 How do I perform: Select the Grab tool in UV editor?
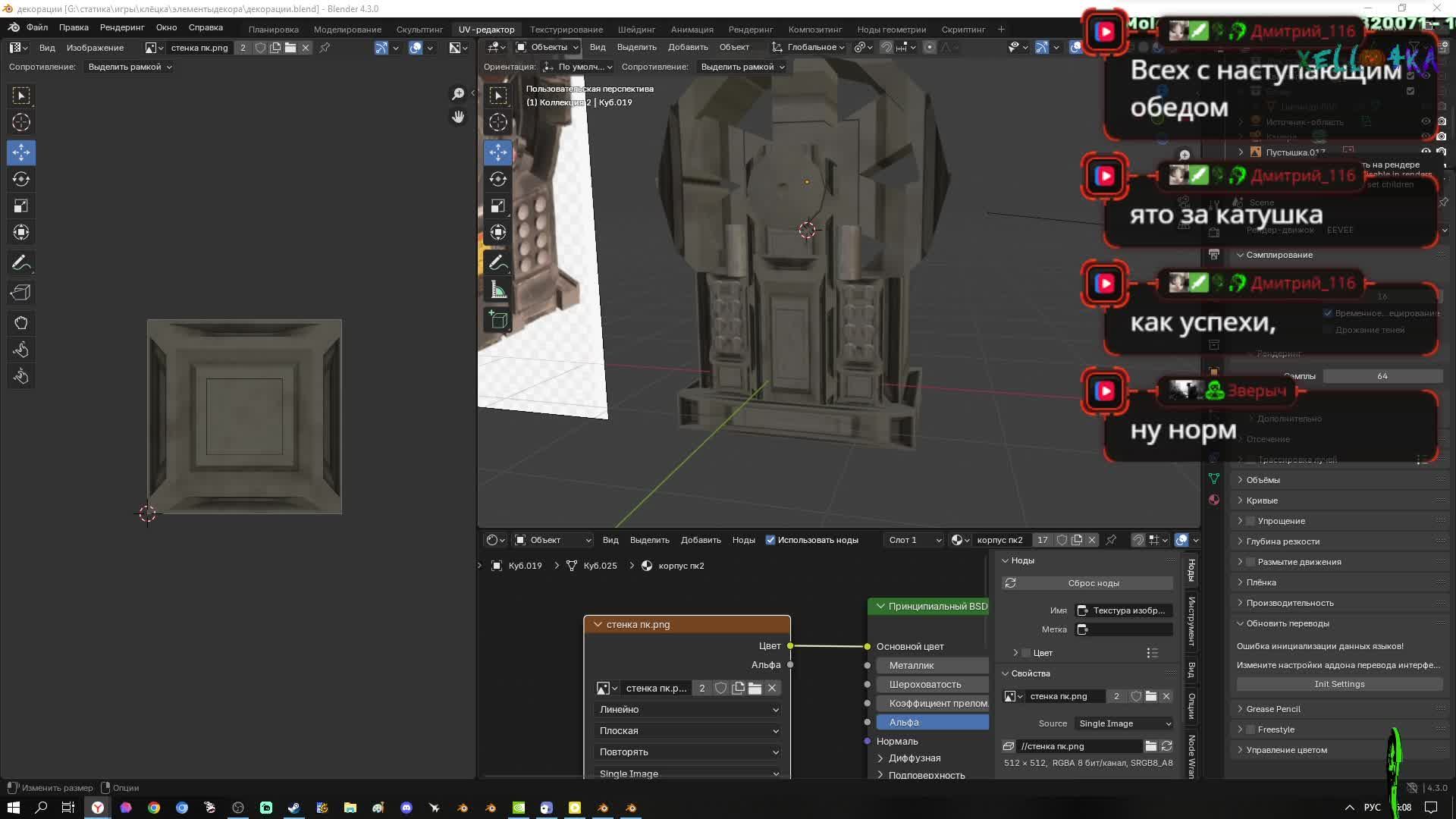[21, 323]
